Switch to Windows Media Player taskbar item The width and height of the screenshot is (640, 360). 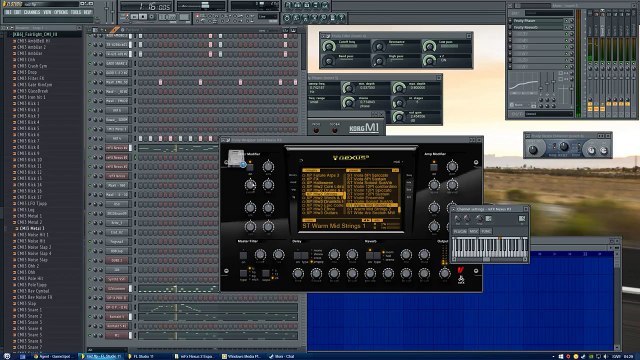242,356
